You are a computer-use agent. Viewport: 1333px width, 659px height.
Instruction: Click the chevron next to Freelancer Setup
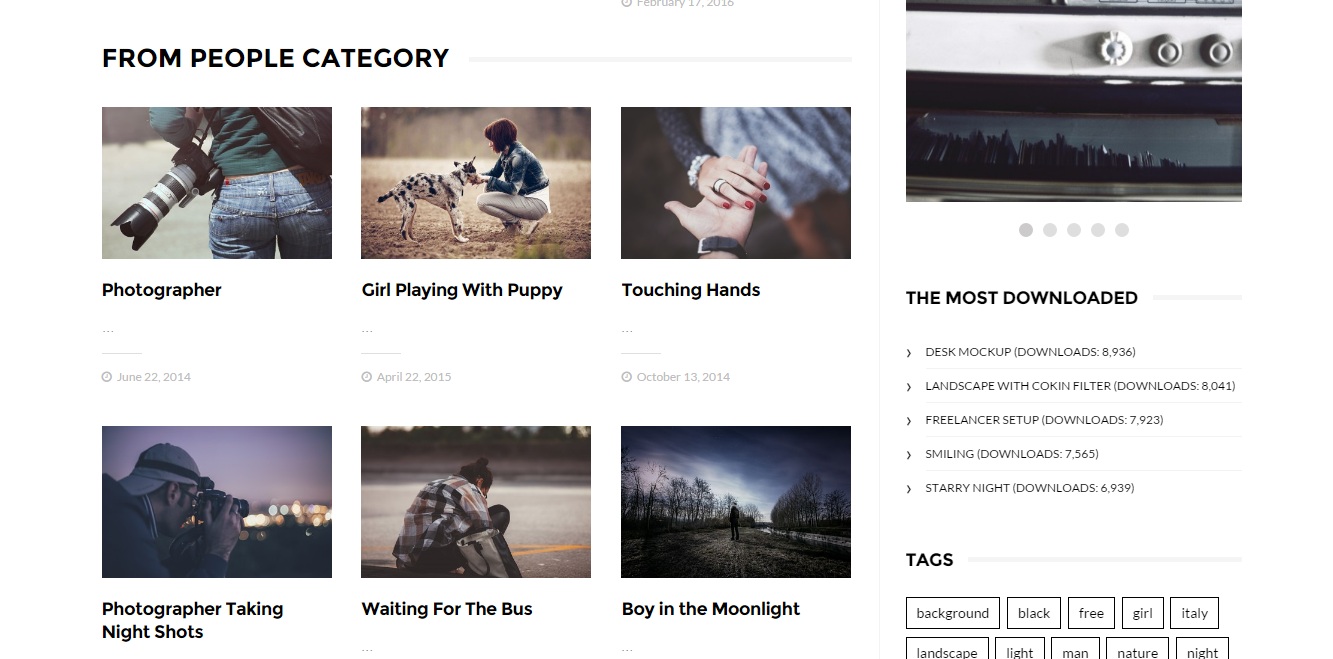click(909, 421)
